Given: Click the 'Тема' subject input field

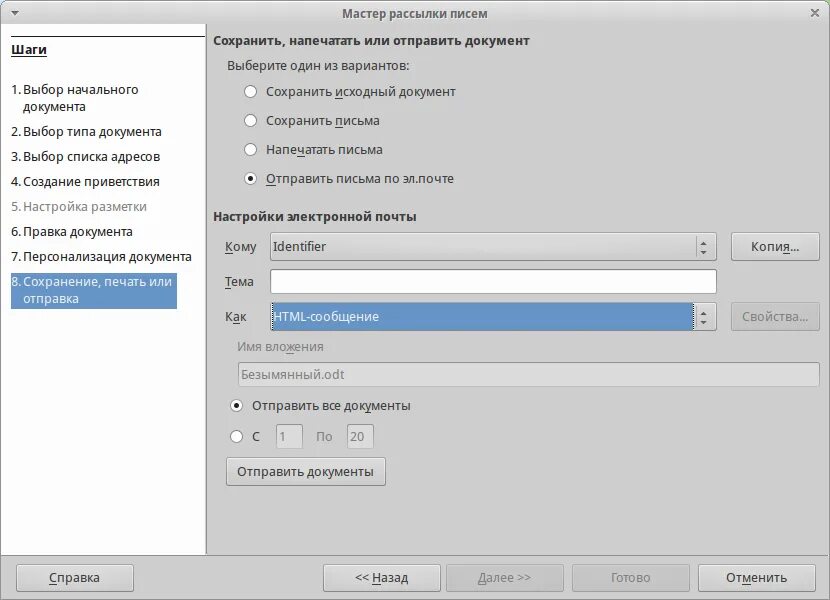Looking at the screenshot, I should point(493,282).
